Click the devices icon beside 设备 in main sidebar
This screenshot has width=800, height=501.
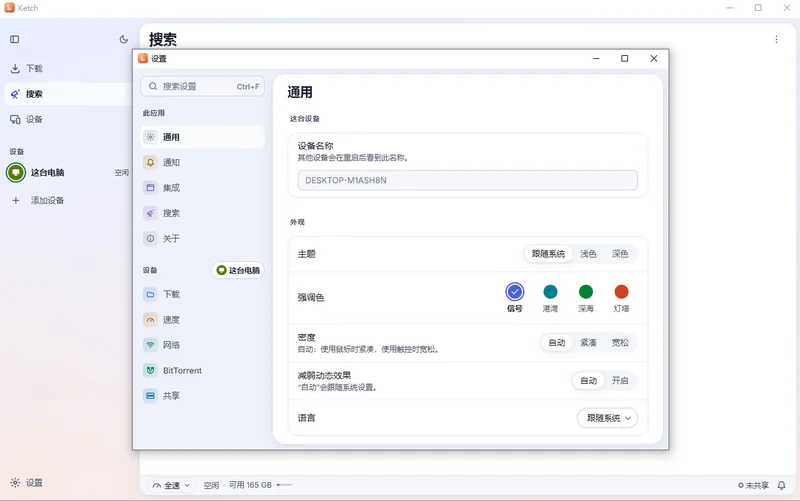15,119
